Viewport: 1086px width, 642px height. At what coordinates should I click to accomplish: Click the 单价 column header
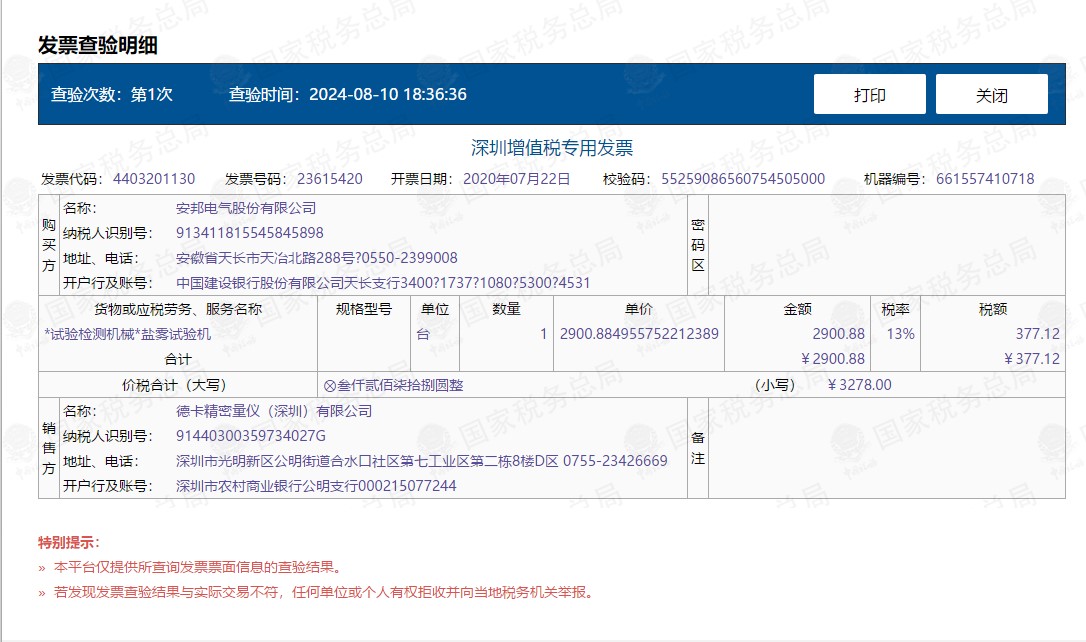point(639,309)
